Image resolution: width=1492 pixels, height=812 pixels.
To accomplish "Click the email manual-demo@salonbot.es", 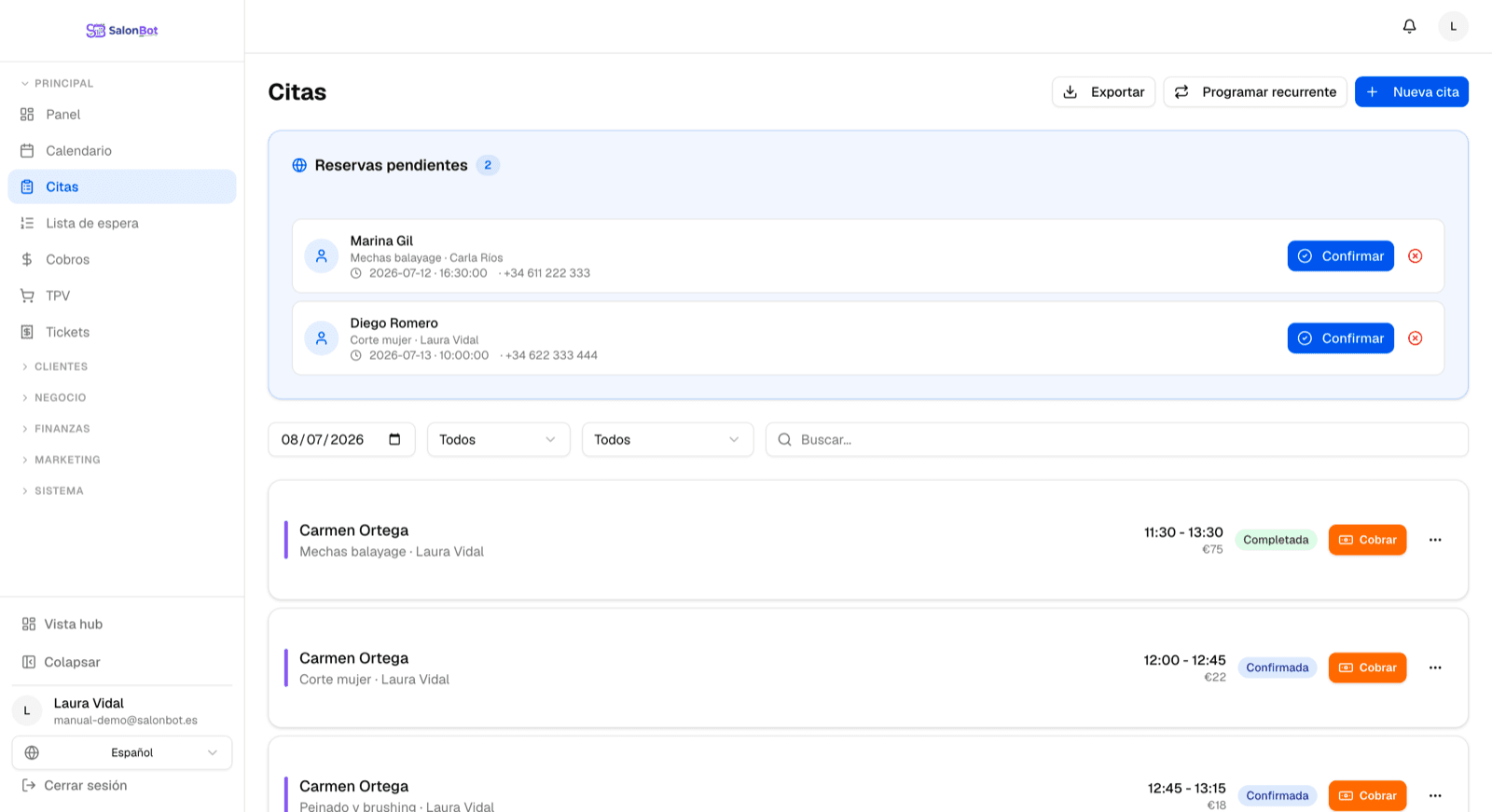I will point(126,721).
